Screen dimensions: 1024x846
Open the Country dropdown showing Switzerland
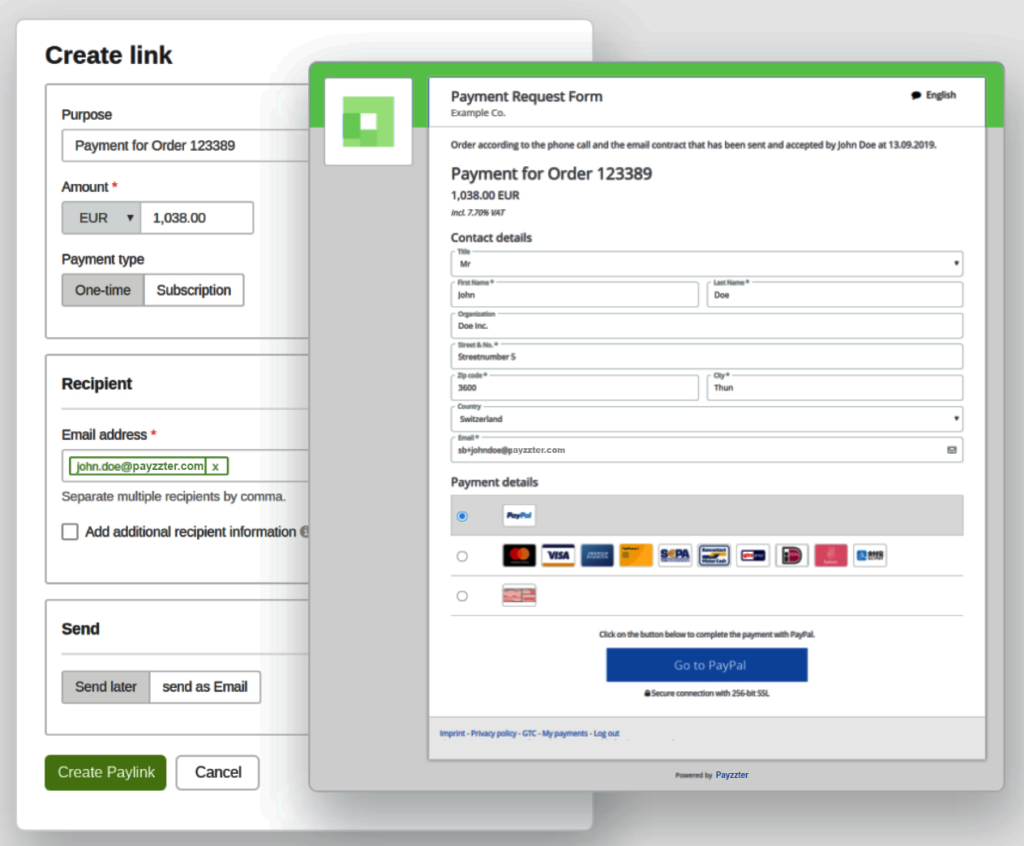click(705, 418)
